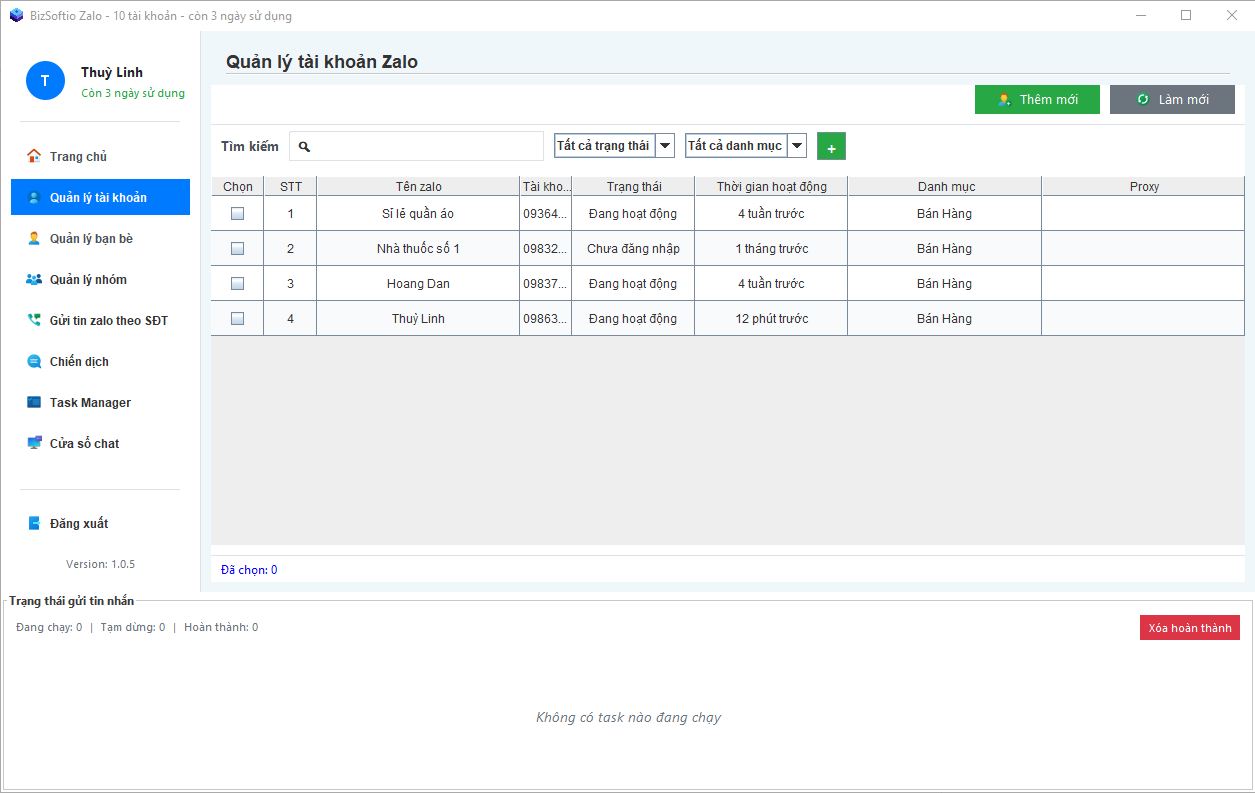The image size is (1255, 793).
Task: Click the Thêm mới button
Action: pos(1037,100)
